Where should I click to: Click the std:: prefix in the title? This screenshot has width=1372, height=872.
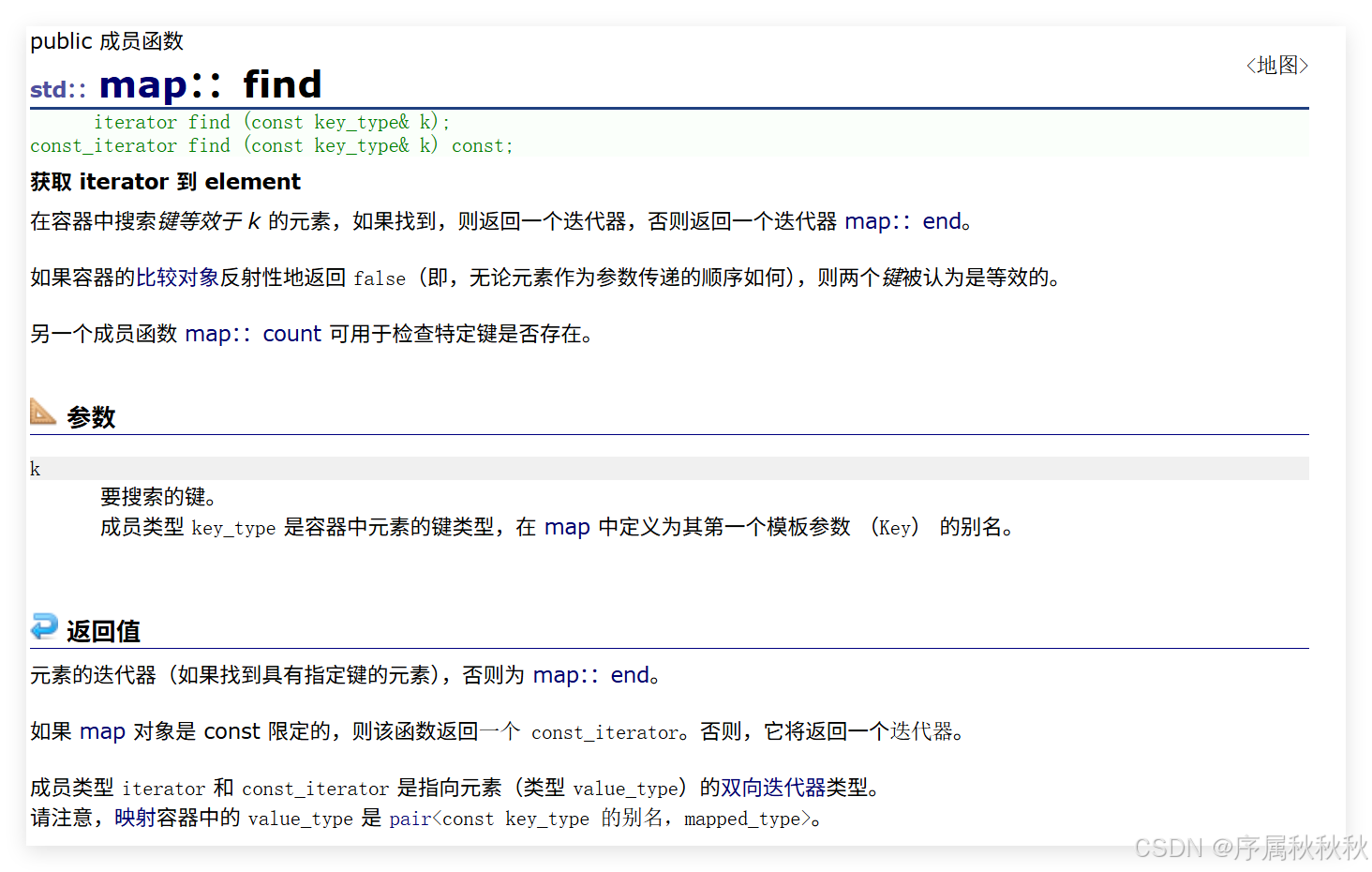[58, 90]
